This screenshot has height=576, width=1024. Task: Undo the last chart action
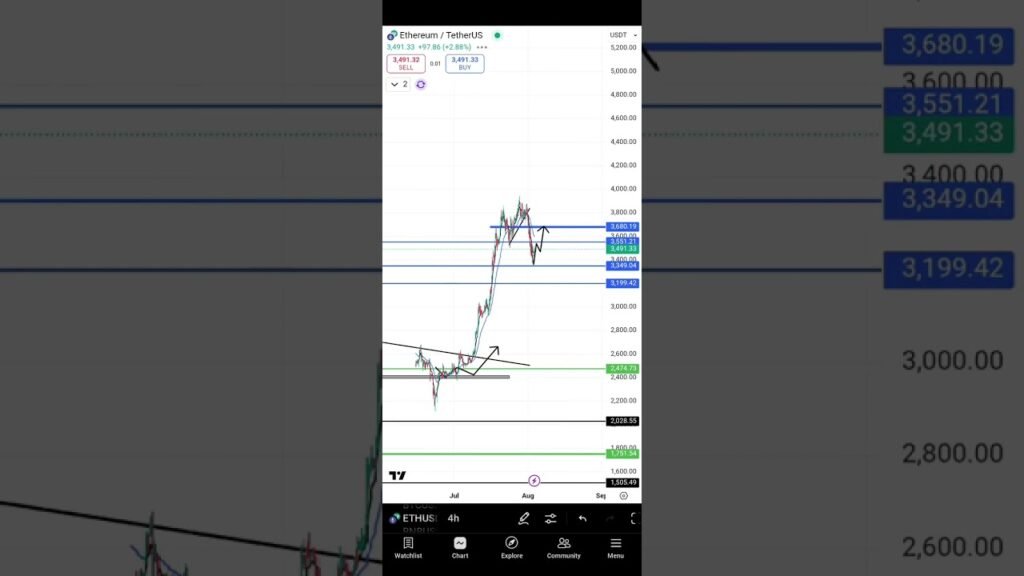click(x=582, y=518)
